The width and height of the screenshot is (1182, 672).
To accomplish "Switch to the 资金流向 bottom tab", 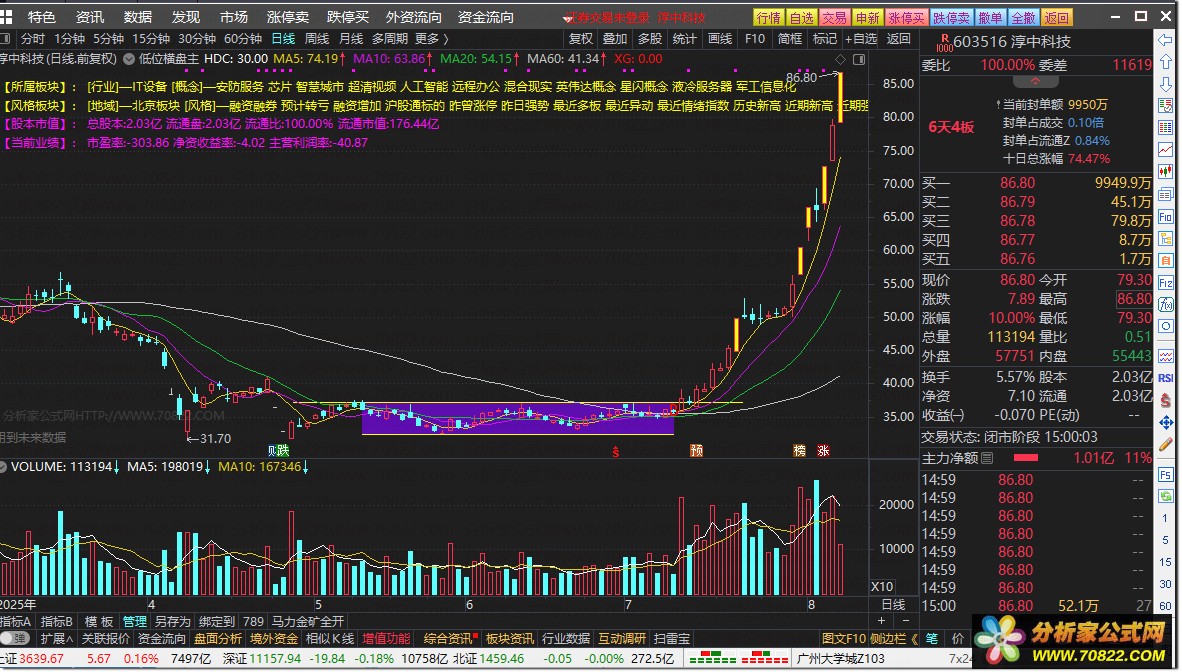I will click(162, 639).
